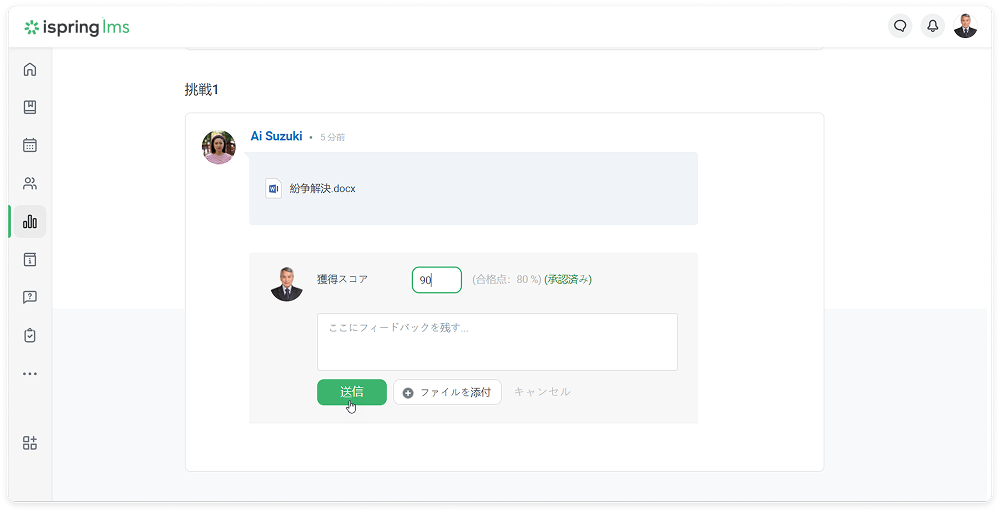
Task: Open the 紛争解決.docx file attachment
Action: point(322,188)
